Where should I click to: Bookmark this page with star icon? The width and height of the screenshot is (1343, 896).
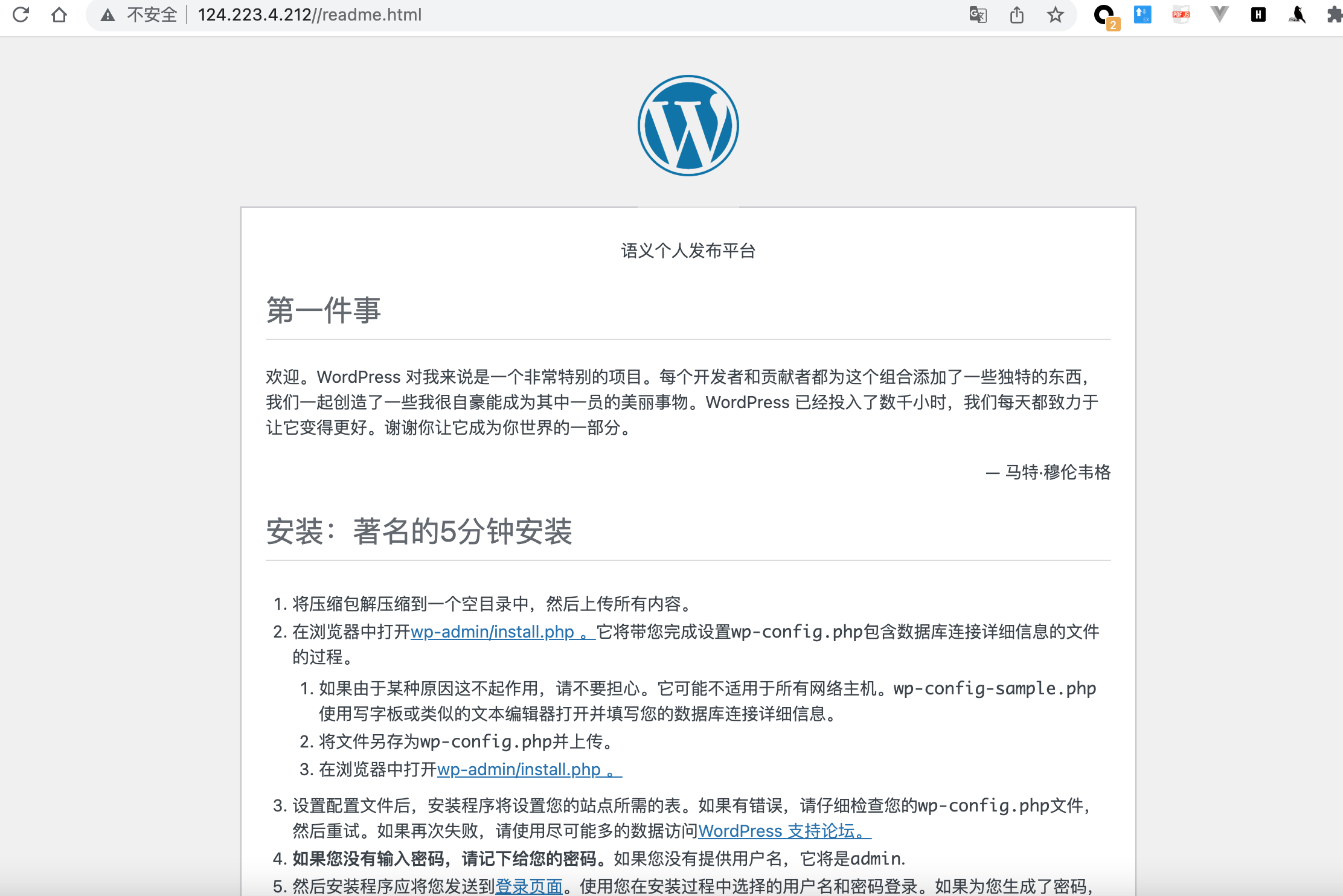click(x=1055, y=14)
